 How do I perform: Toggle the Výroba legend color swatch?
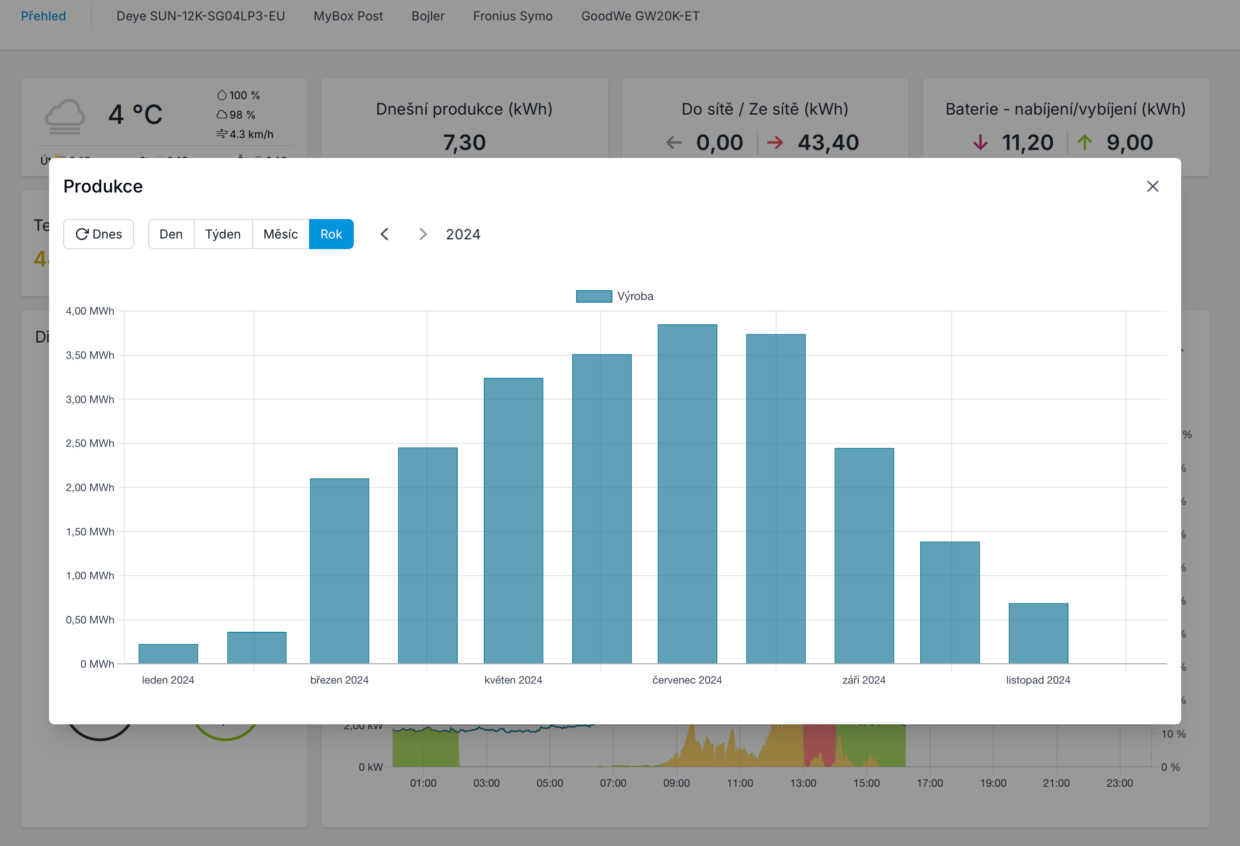point(594,296)
